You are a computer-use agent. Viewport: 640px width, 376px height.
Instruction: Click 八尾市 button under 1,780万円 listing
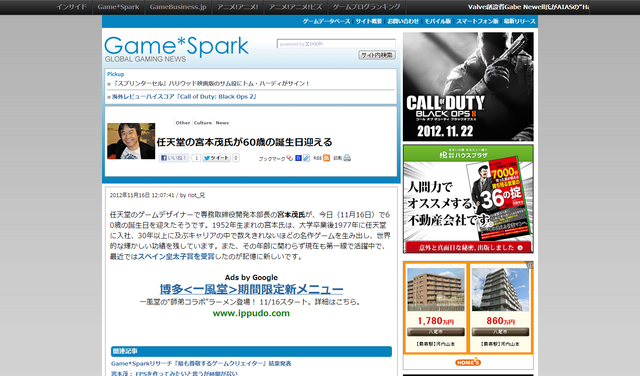click(436, 332)
